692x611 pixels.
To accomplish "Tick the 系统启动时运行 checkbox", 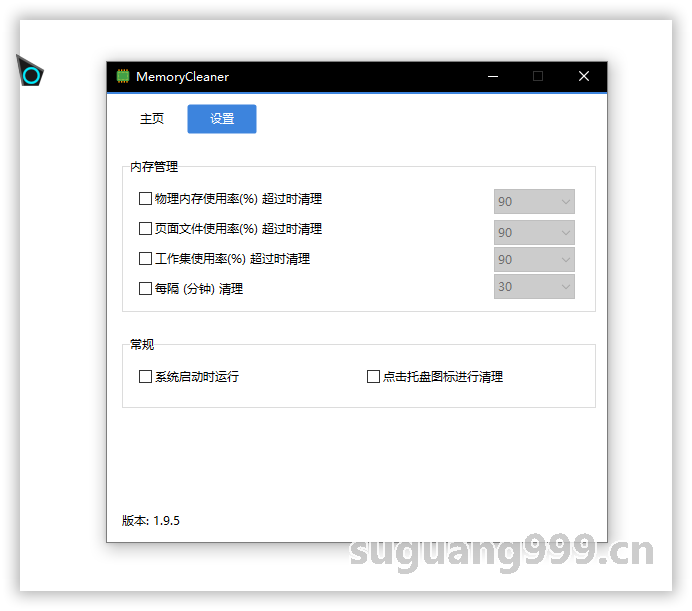I will click(146, 377).
